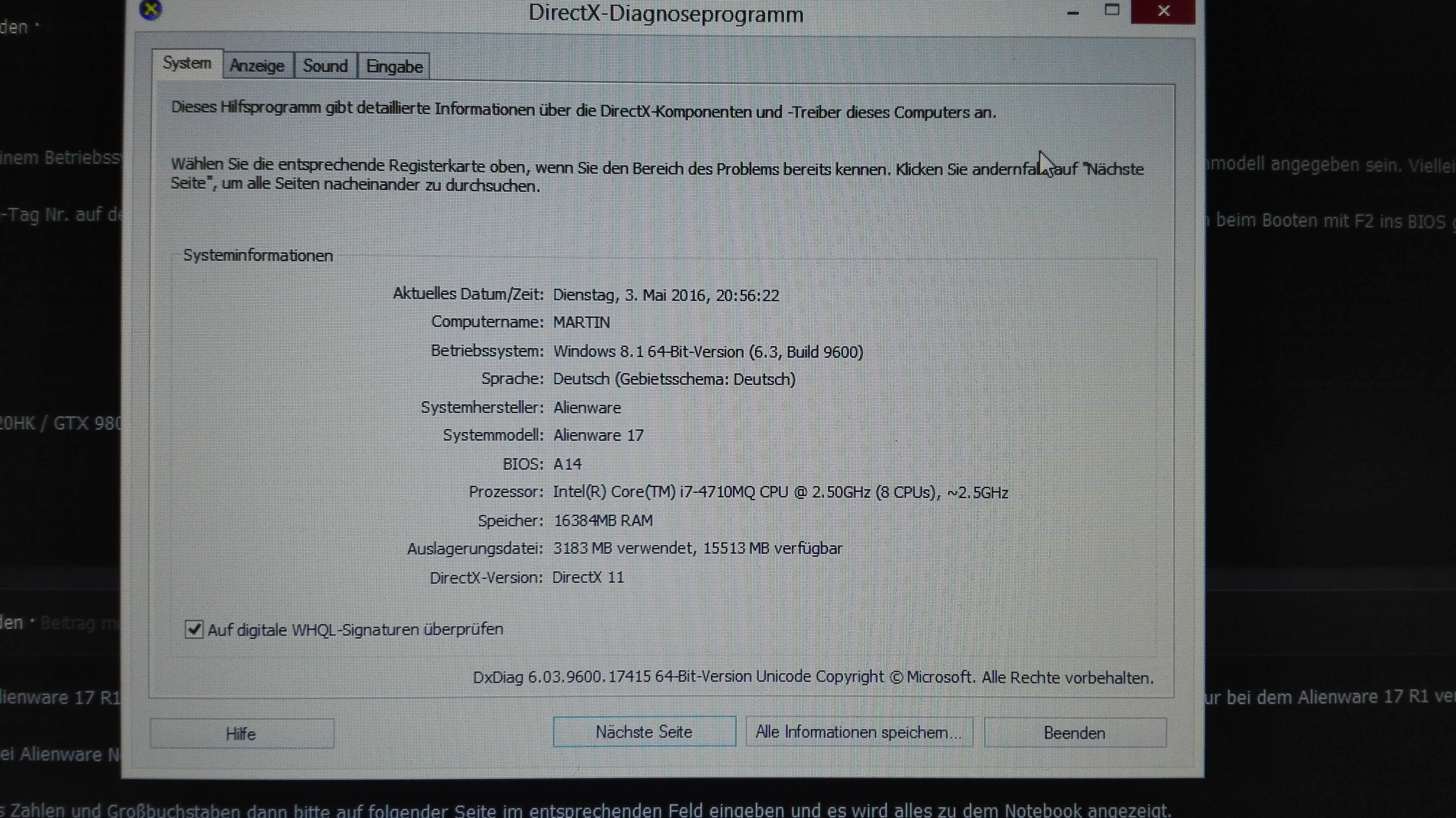Click the Prozessor value Intel Core i7-4710MQ
Viewport: 1456px width, 818px height.
click(780, 492)
